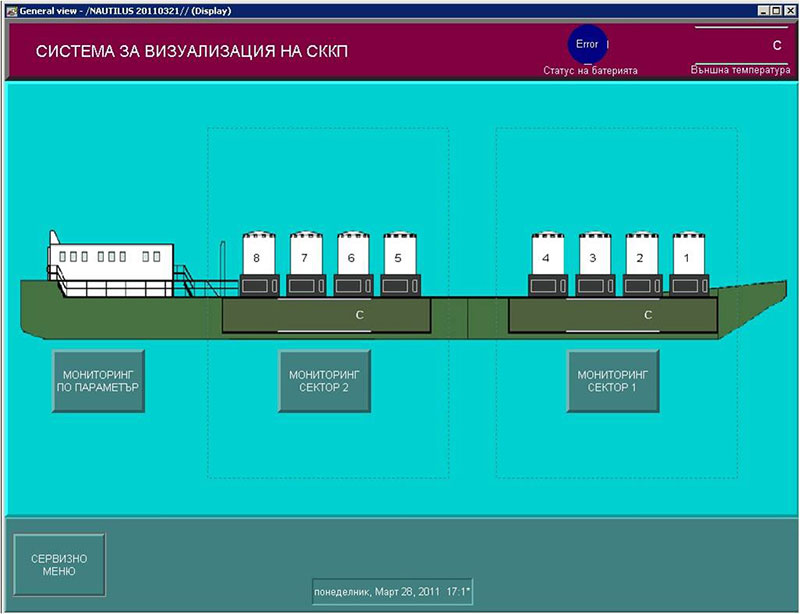Select container tank number 5
Viewport: 800px width, 614px height.
pyautogui.click(x=398, y=257)
